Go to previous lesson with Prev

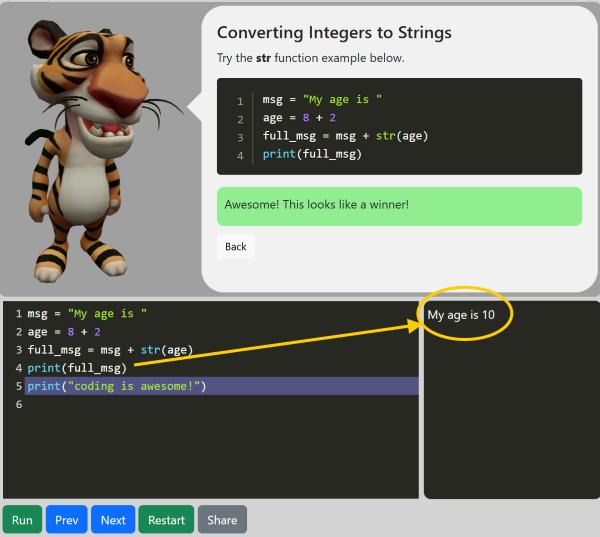(66, 520)
